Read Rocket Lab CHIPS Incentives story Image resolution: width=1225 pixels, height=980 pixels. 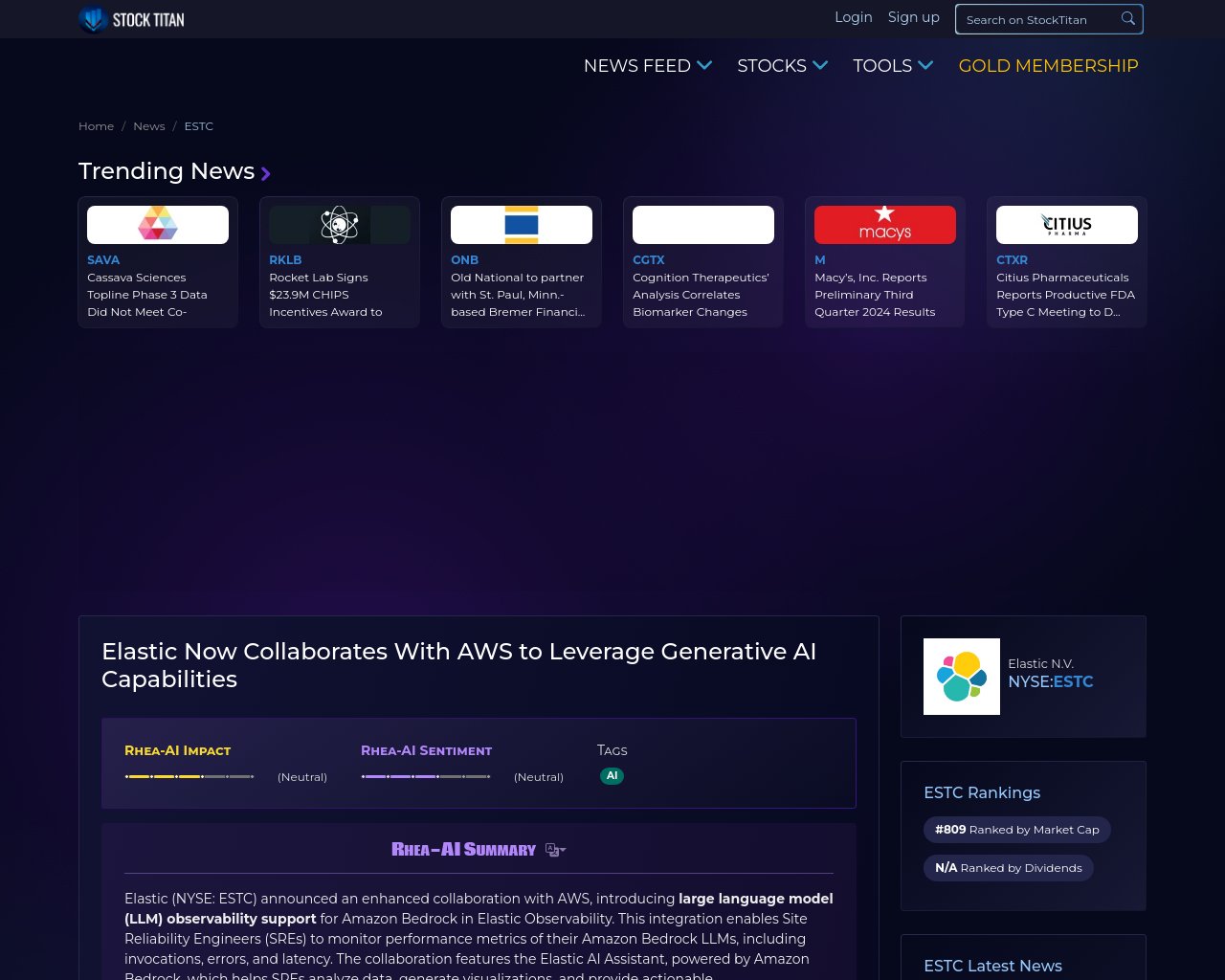coord(325,295)
